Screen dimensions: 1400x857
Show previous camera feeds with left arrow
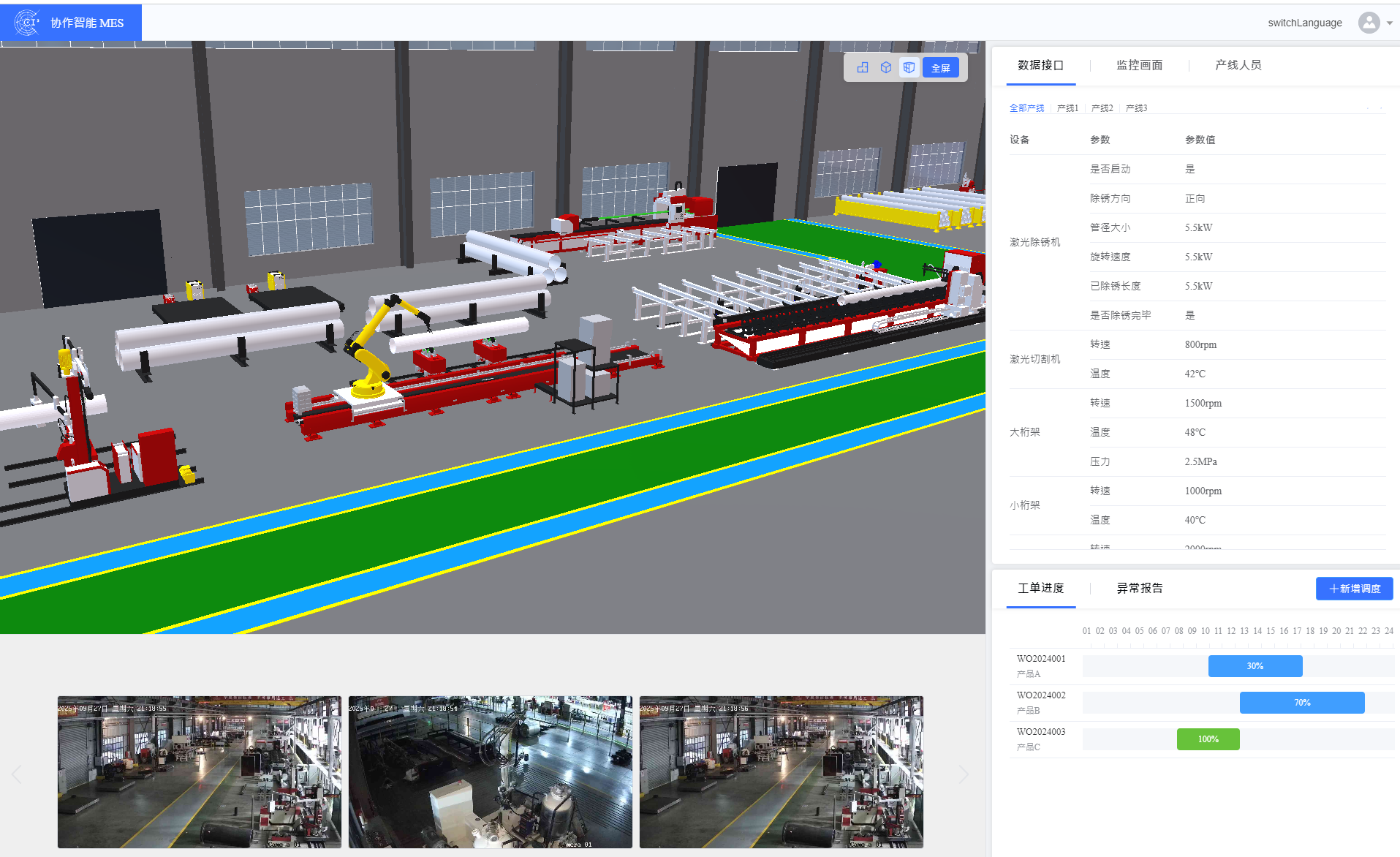click(17, 774)
